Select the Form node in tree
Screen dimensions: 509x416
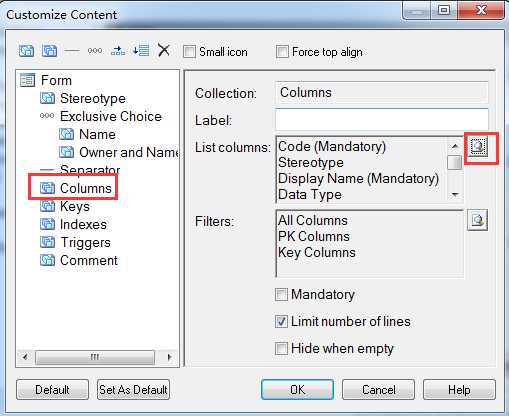[56, 80]
